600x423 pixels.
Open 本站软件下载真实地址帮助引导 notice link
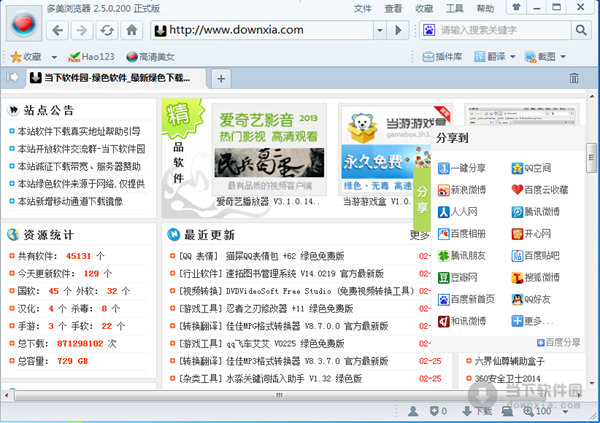(79, 131)
